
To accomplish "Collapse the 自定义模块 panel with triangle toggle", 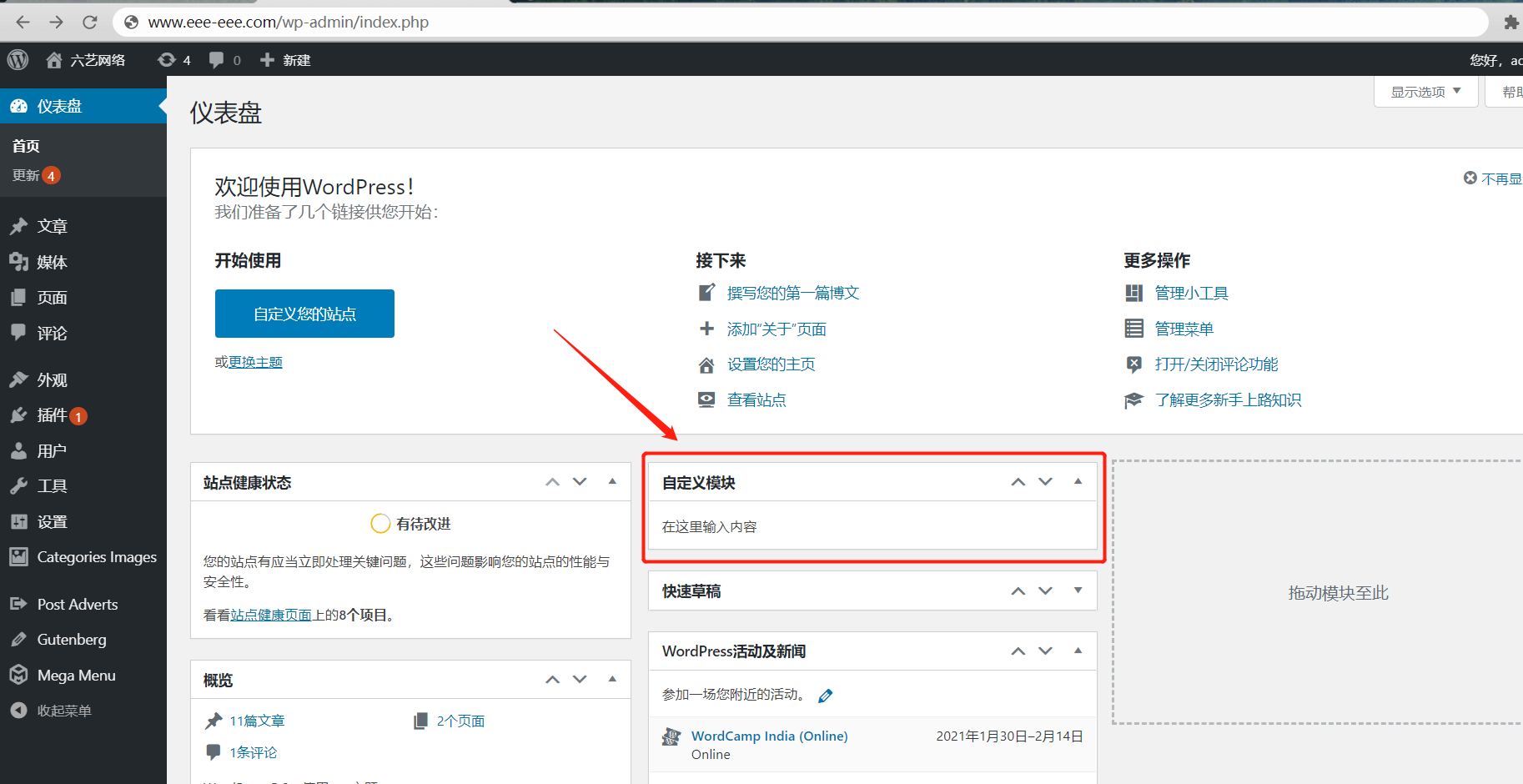I will 1078,482.
